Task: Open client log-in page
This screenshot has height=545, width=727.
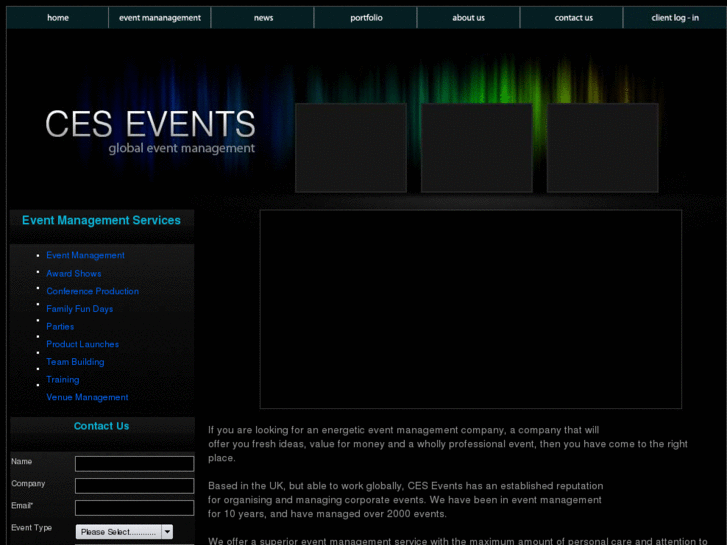Action: coord(675,18)
